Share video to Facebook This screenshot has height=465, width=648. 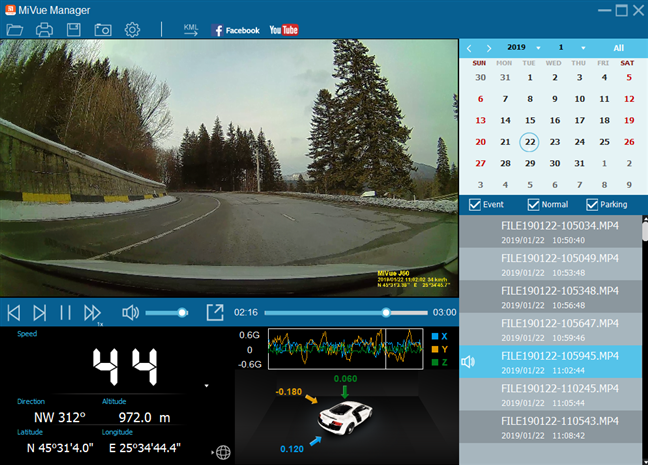tap(236, 30)
